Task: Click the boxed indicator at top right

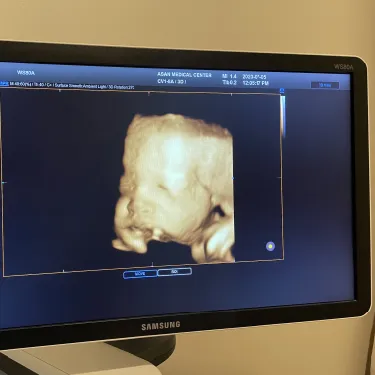Action: (325, 85)
